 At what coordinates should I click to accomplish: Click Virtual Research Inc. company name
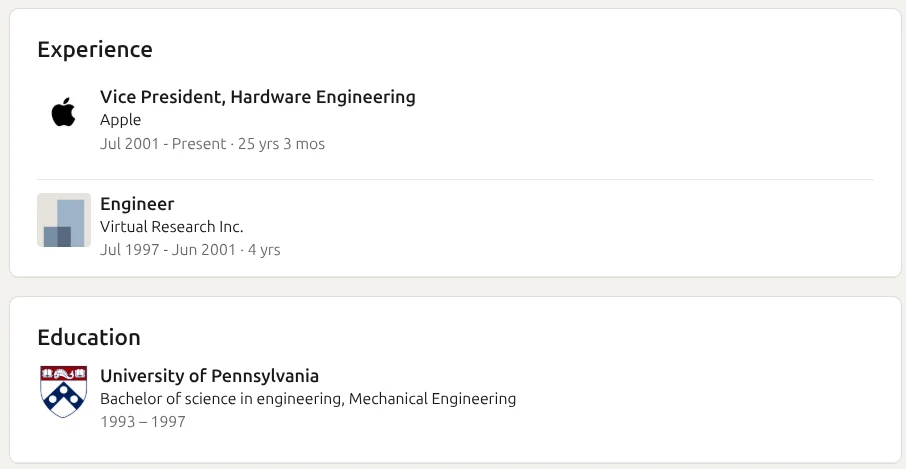tap(172, 226)
